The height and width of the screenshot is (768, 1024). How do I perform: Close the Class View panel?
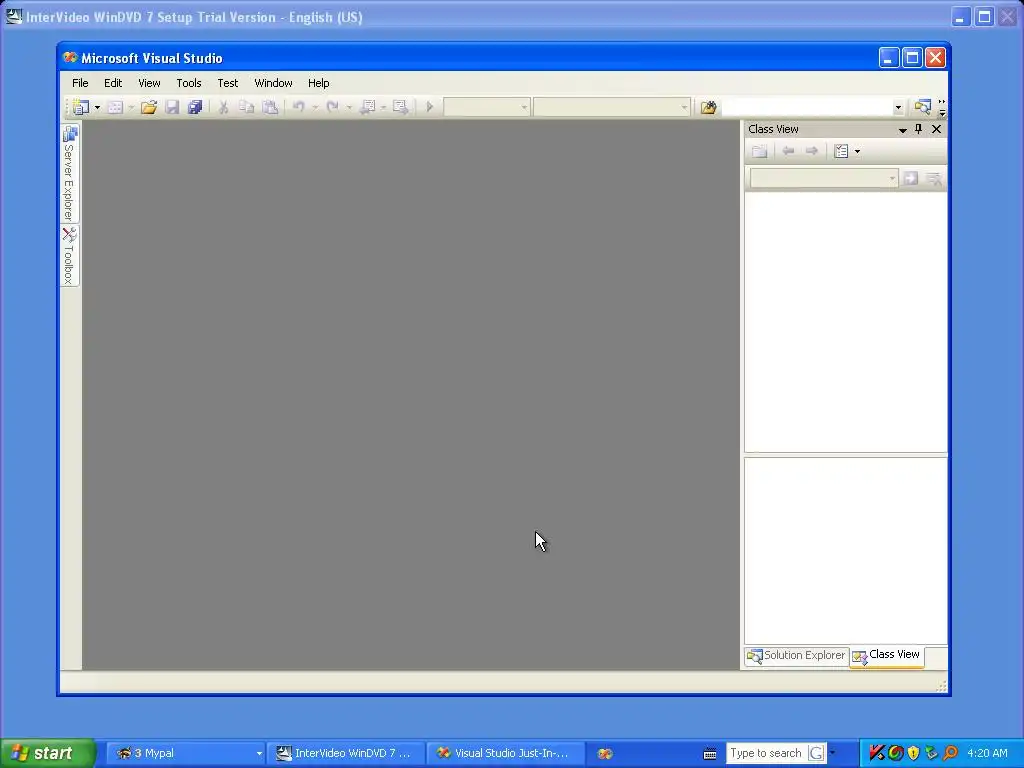(x=936, y=129)
